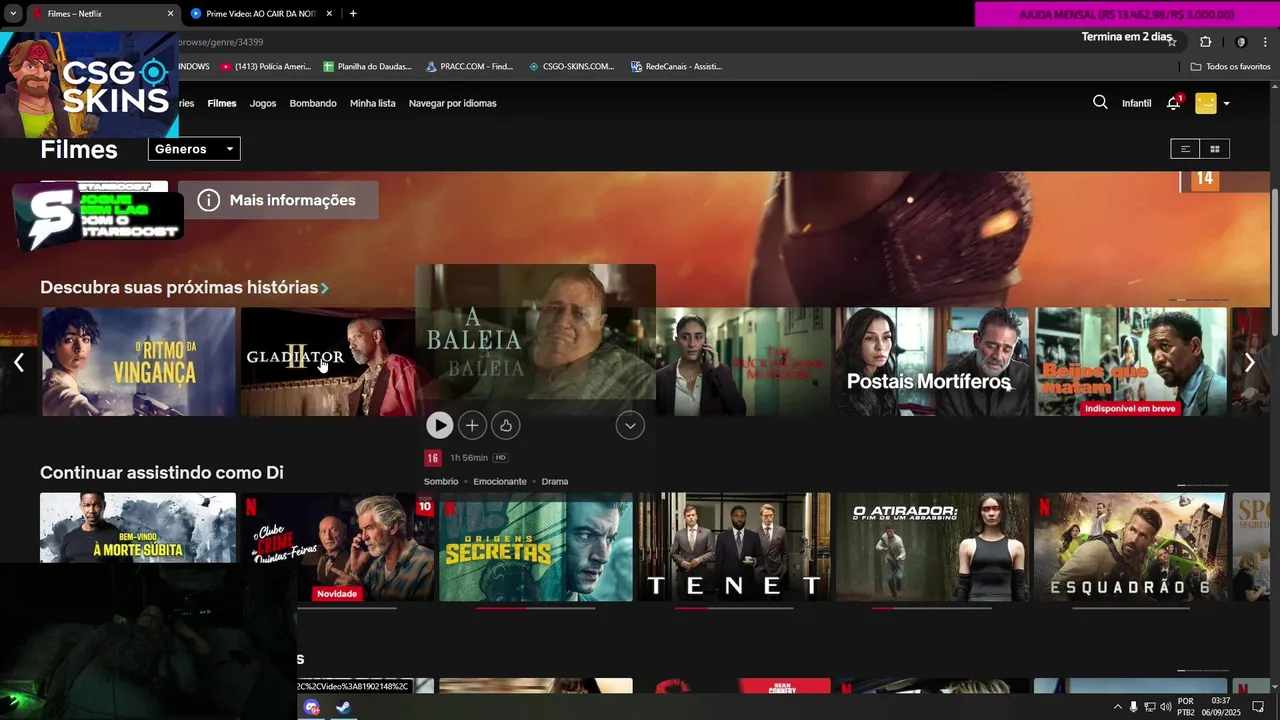Click the yellow profile avatar

[x=1206, y=103]
